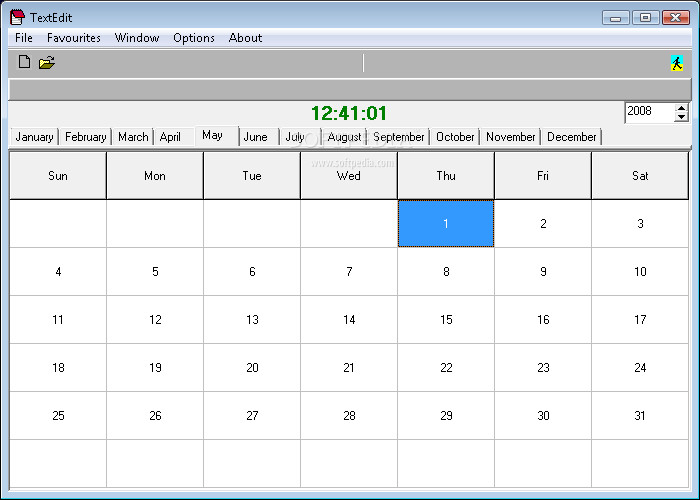Viewport: 700px width, 500px height.
Task: Click the Open folder icon
Action: [x=46, y=62]
